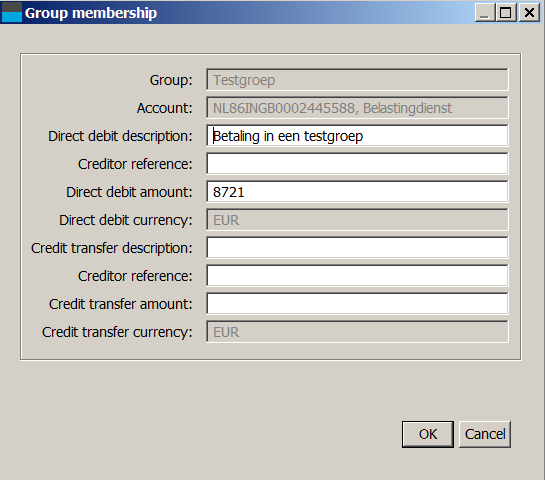Click the disabled Group field showing Testgroep
This screenshot has height=480, width=545.
click(x=357, y=80)
